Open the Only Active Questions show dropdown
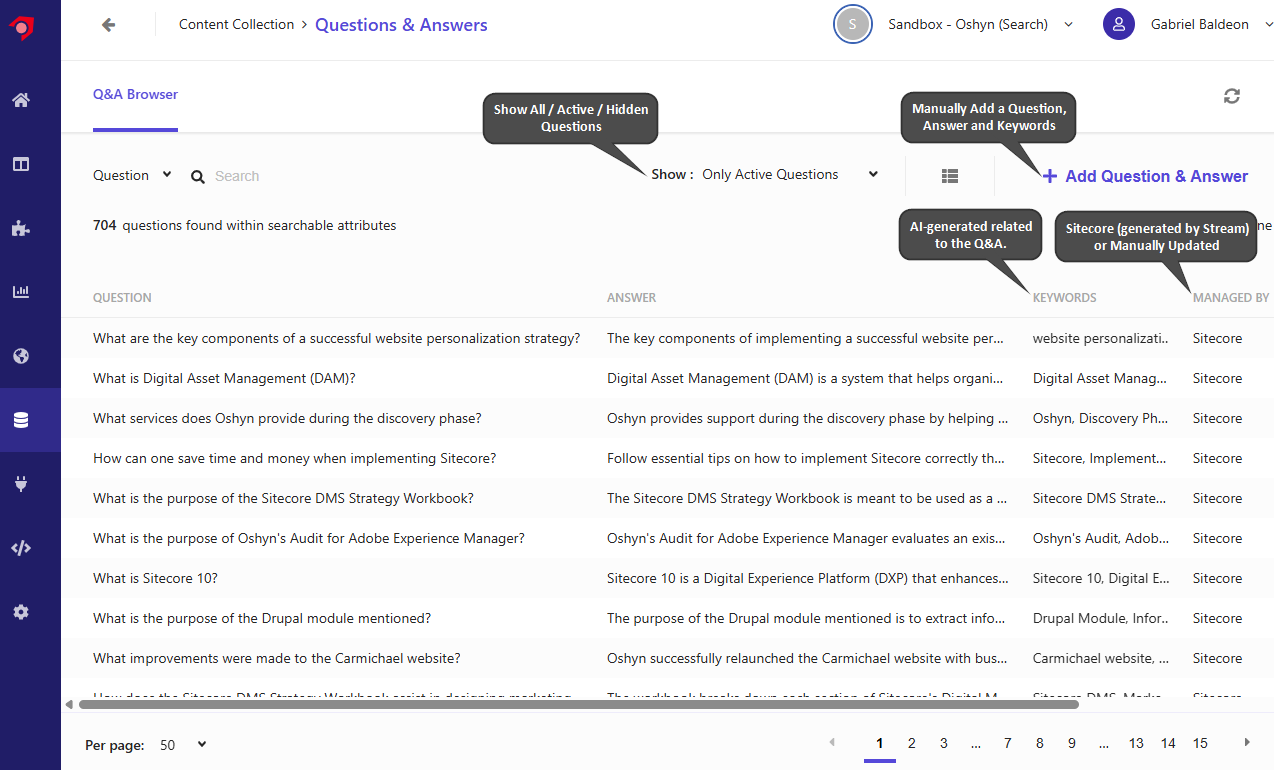Screen dimensions: 1274x770 click(x=789, y=174)
